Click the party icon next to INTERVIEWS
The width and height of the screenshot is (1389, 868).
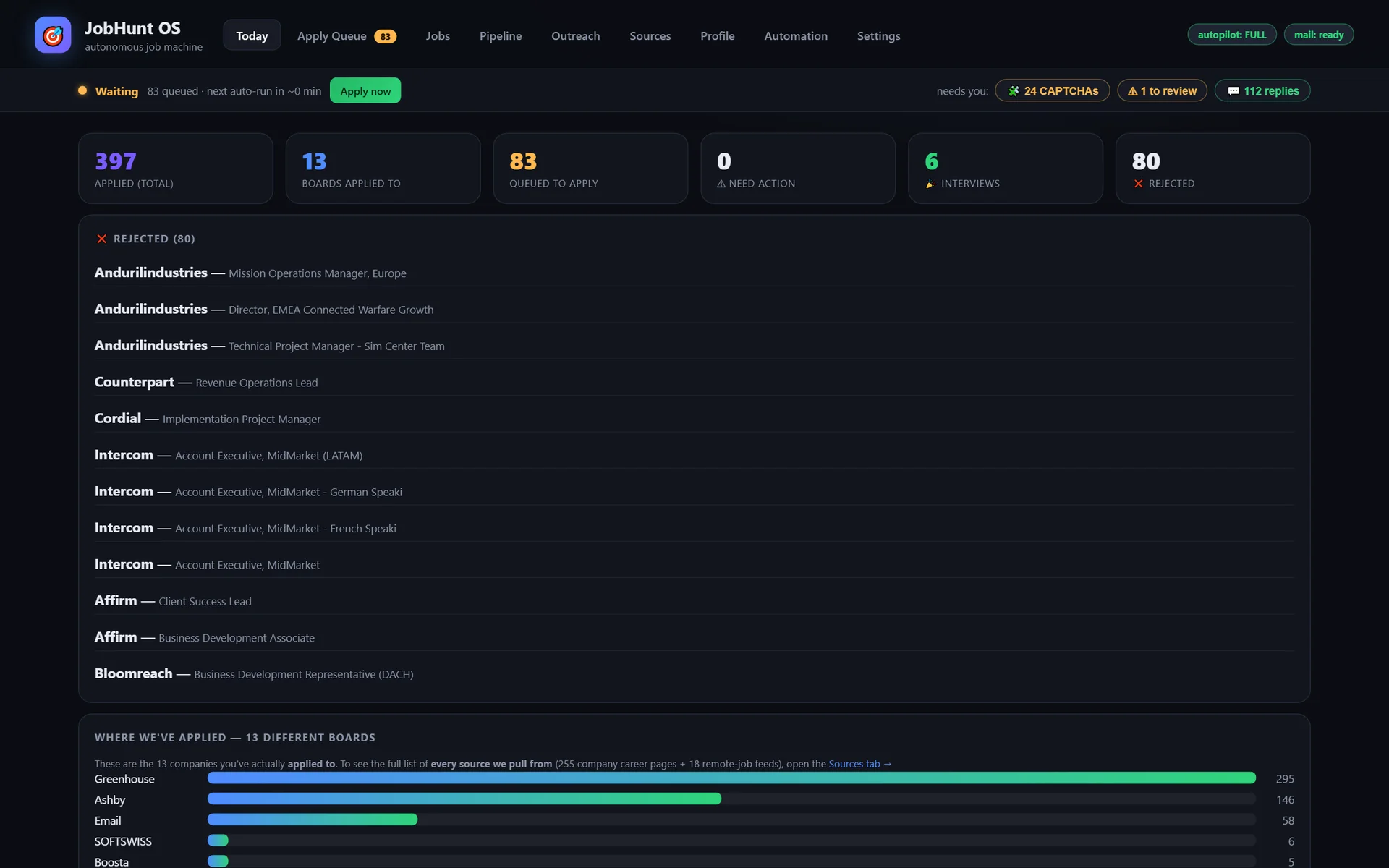pyautogui.click(x=930, y=184)
